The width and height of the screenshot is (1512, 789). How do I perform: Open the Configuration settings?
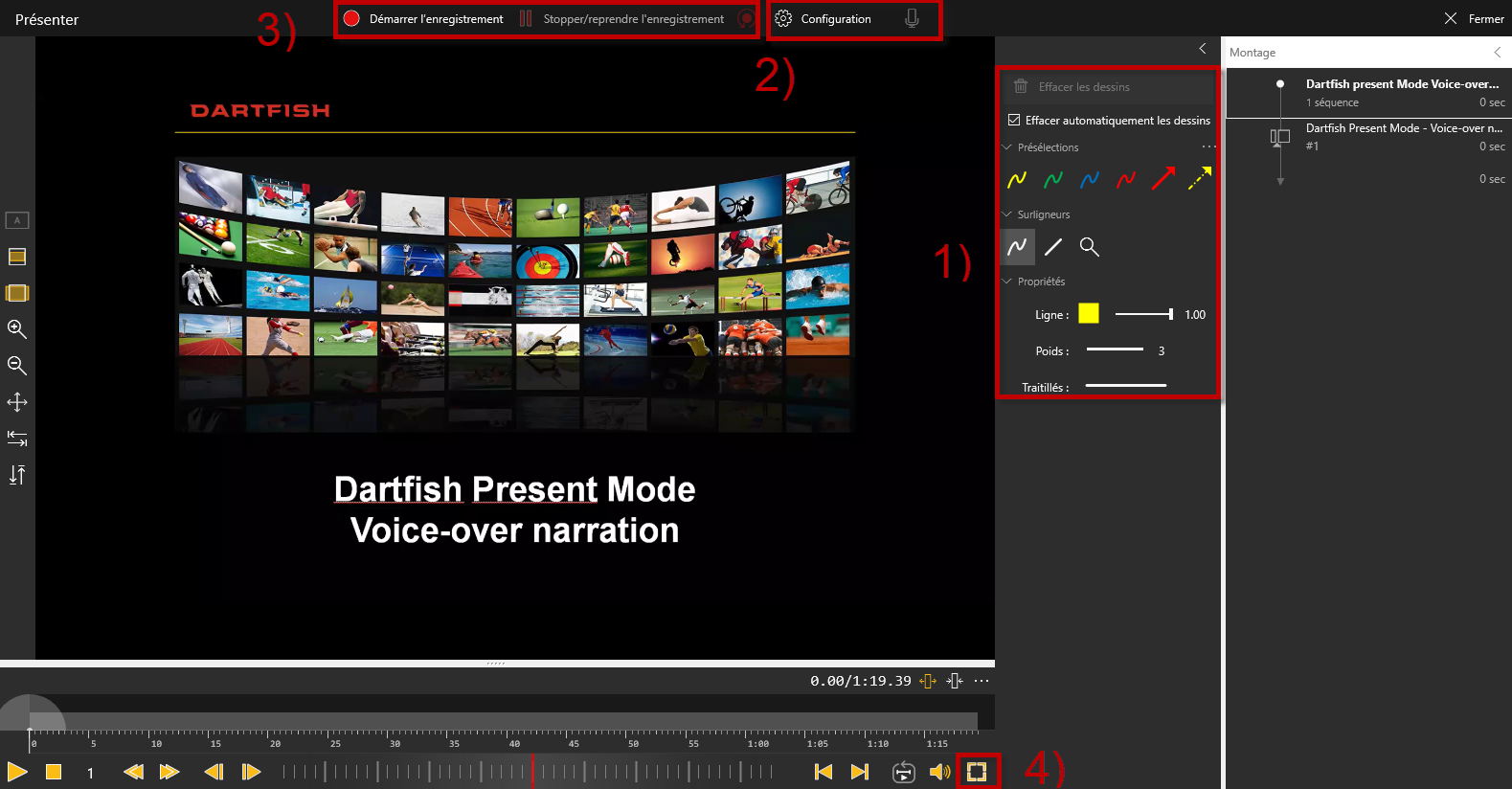pos(824,18)
